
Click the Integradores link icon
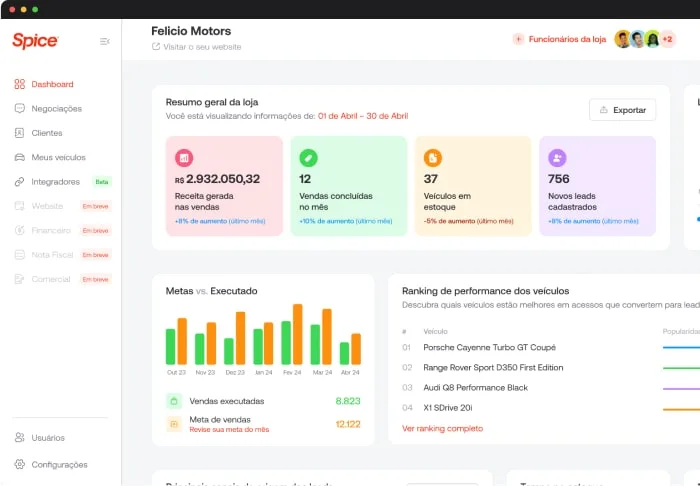point(20,182)
